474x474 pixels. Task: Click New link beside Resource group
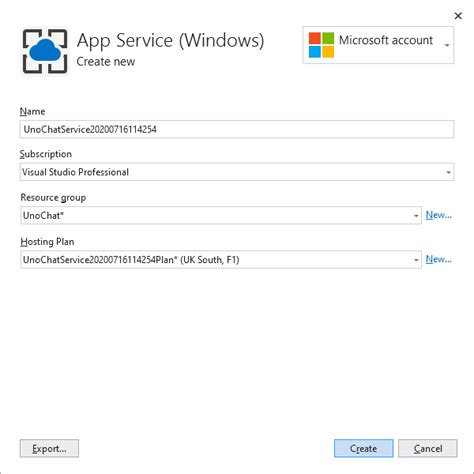(439, 215)
